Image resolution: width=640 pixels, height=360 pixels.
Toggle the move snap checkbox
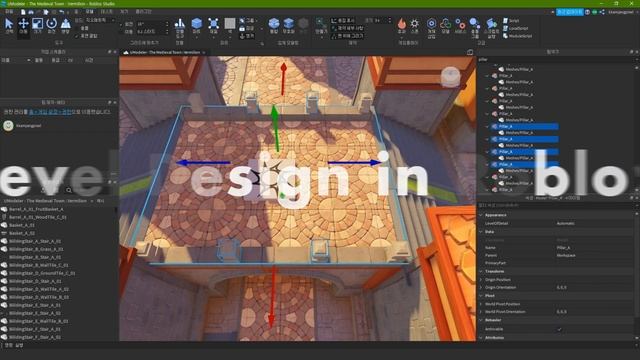point(121,31)
